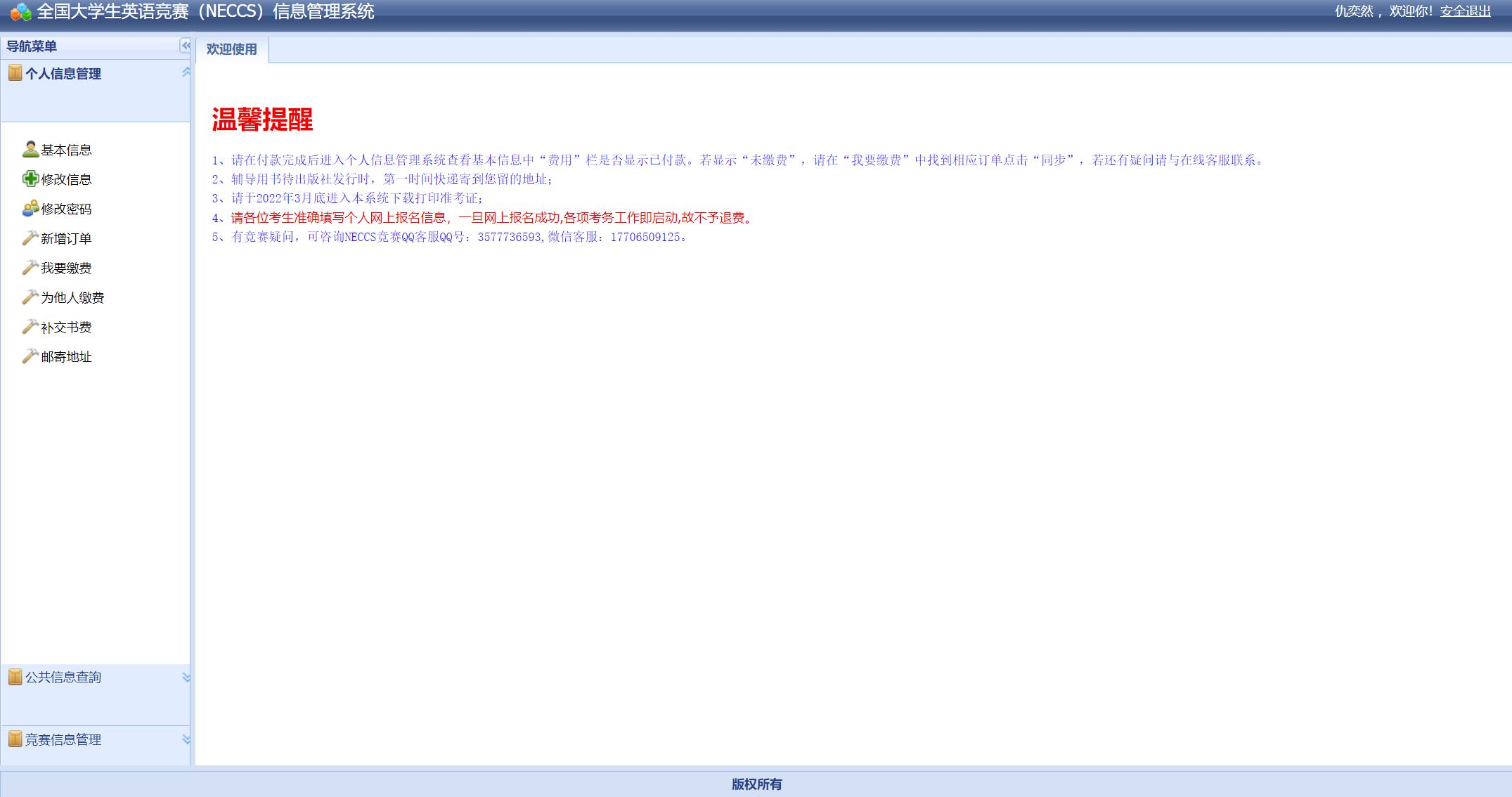
Task: Click the person icon beside 基本信息
Action: pyautogui.click(x=30, y=149)
